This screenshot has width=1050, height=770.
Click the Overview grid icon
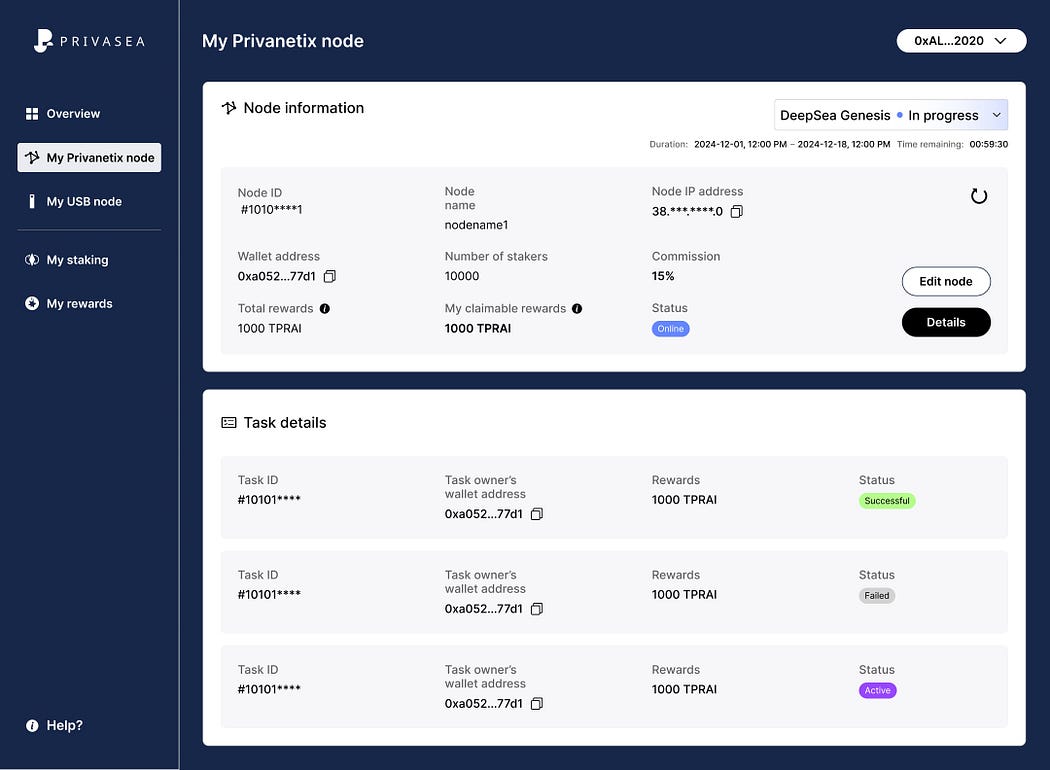tap(31, 114)
